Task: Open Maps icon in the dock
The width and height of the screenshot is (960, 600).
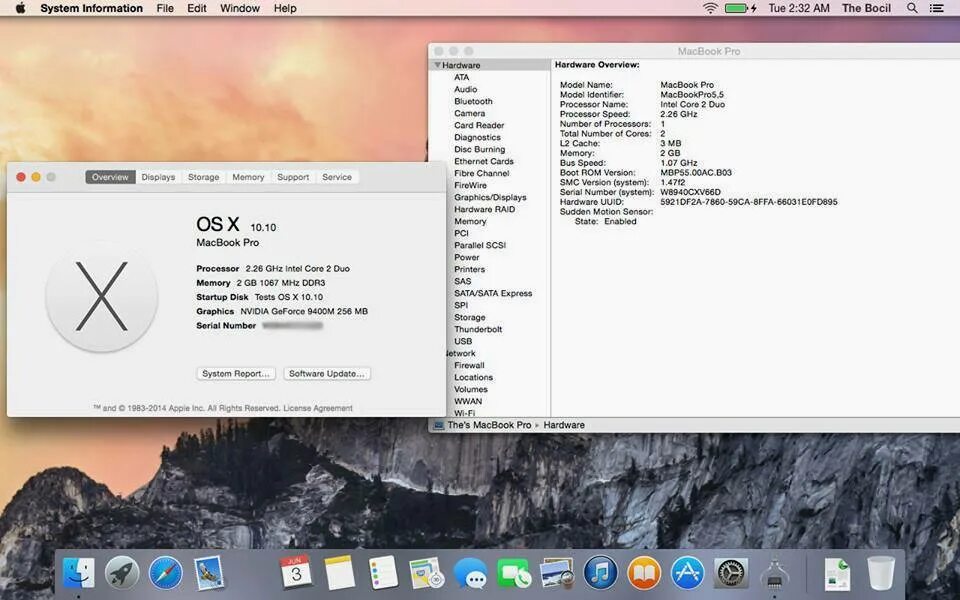Action: (x=427, y=573)
